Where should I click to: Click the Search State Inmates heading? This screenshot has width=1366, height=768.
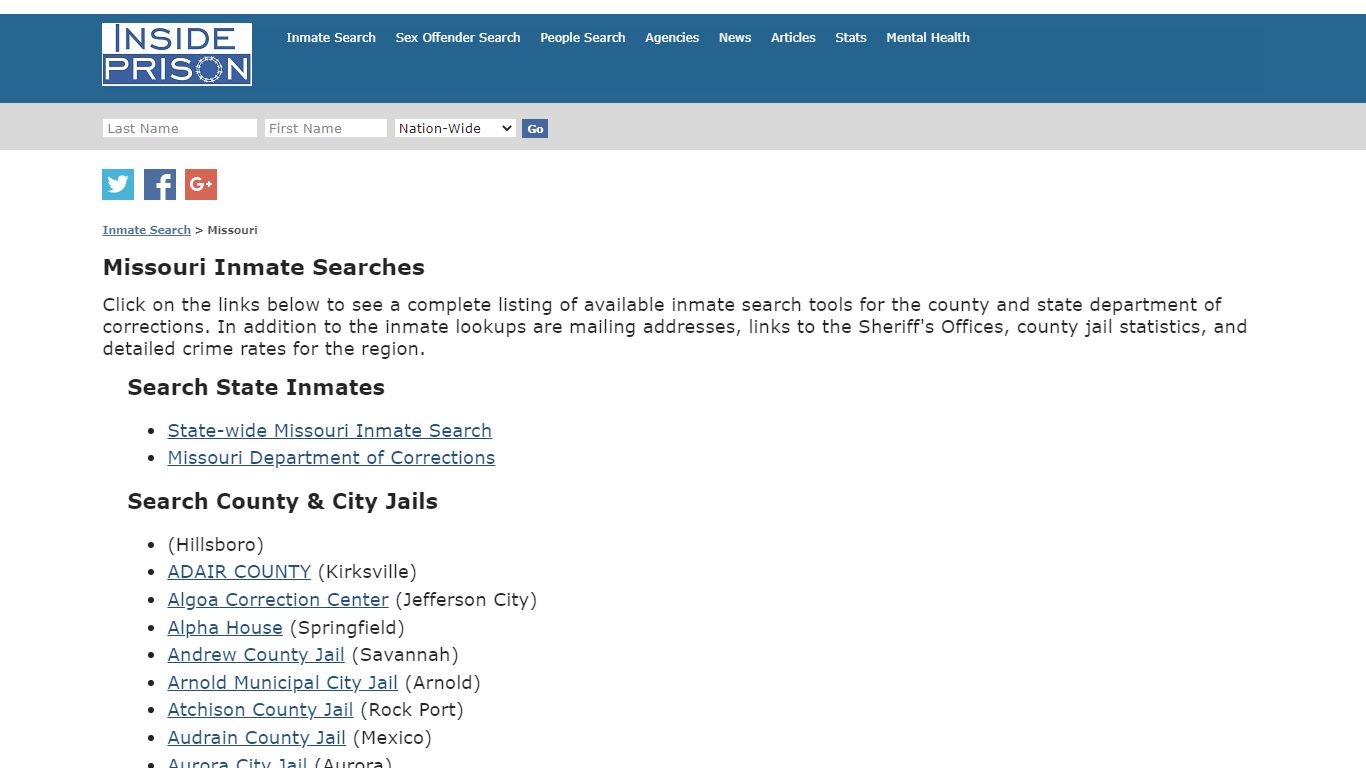(256, 387)
